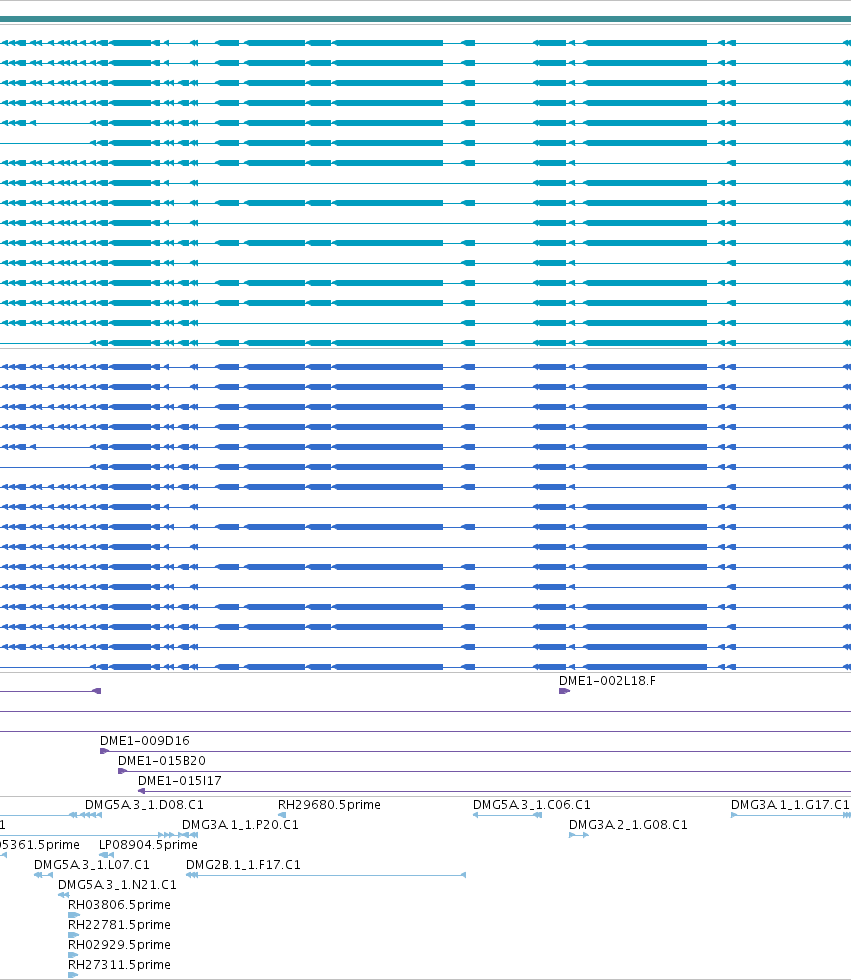
Task: Click the DMG3A.2_1.G08.C1 label
Action: pyautogui.click(x=628, y=824)
